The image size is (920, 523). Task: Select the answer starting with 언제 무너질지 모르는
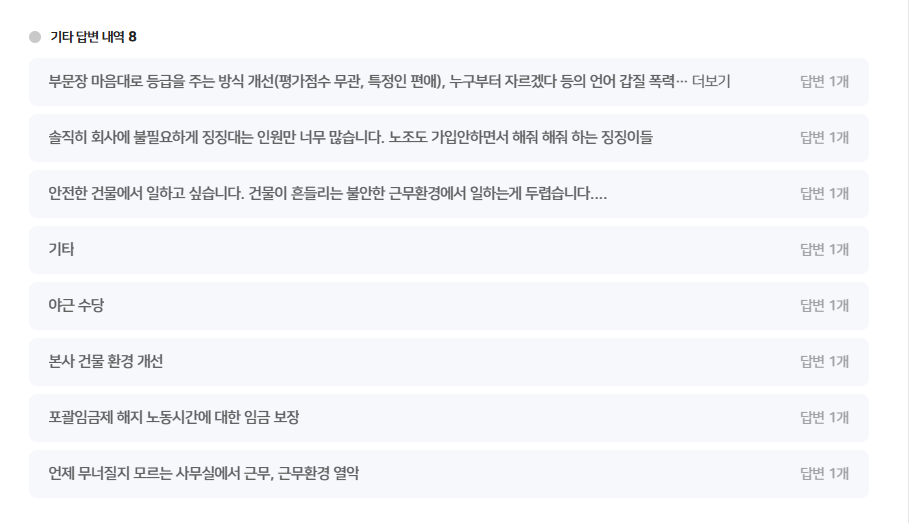[203, 473]
